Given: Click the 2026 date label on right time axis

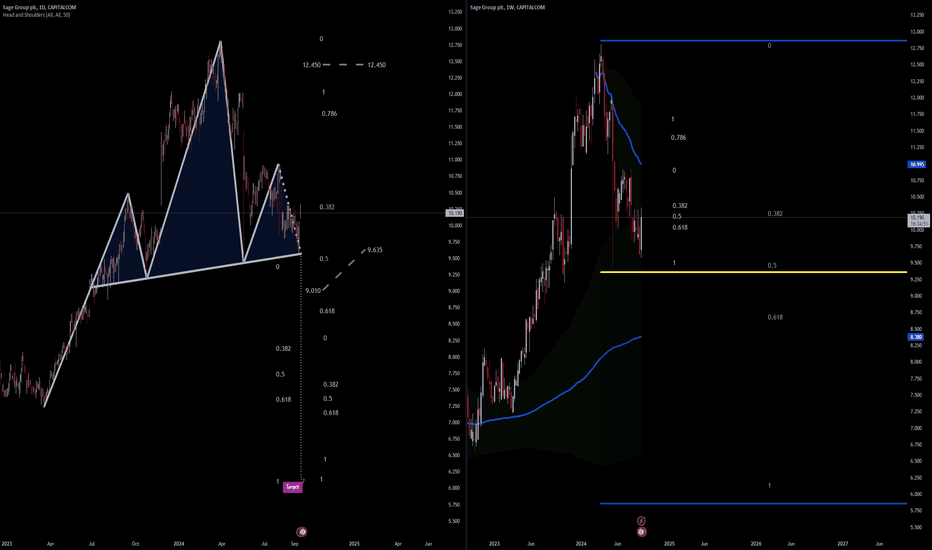Looking at the screenshot, I should click(756, 543).
